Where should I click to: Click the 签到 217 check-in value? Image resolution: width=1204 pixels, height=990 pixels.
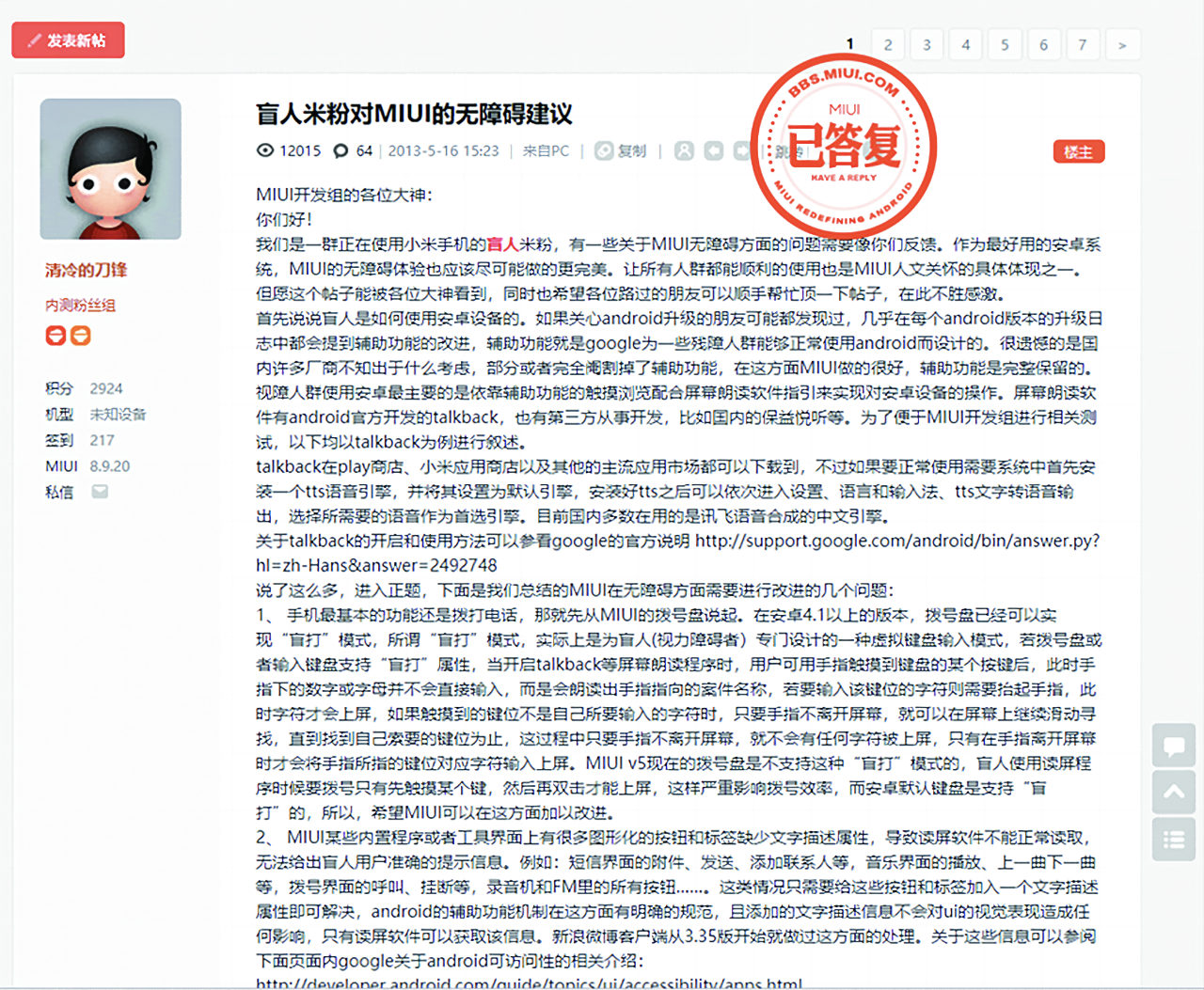tap(102, 440)
